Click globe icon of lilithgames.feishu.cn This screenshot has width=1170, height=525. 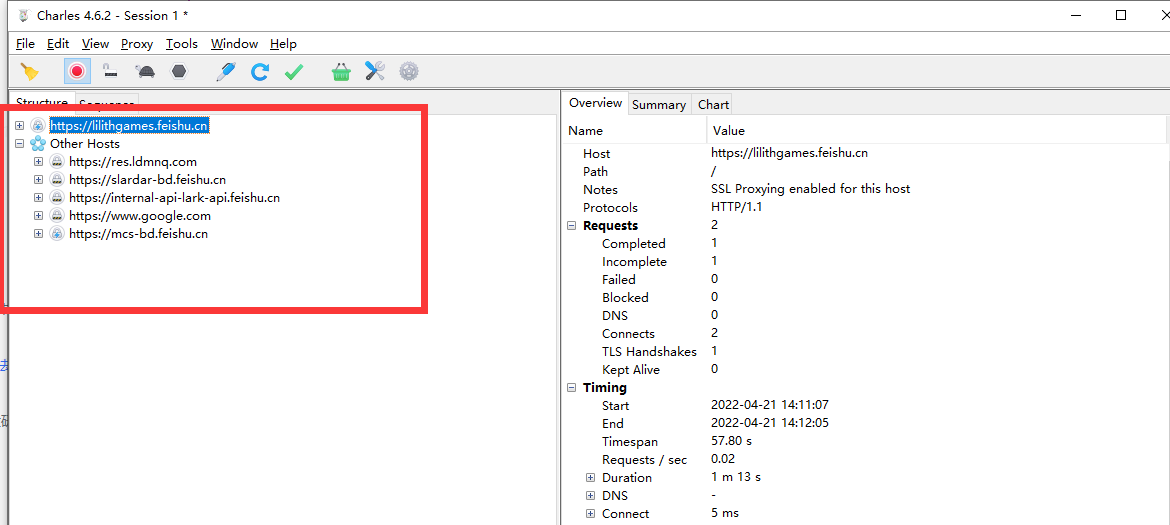[38, 125]
